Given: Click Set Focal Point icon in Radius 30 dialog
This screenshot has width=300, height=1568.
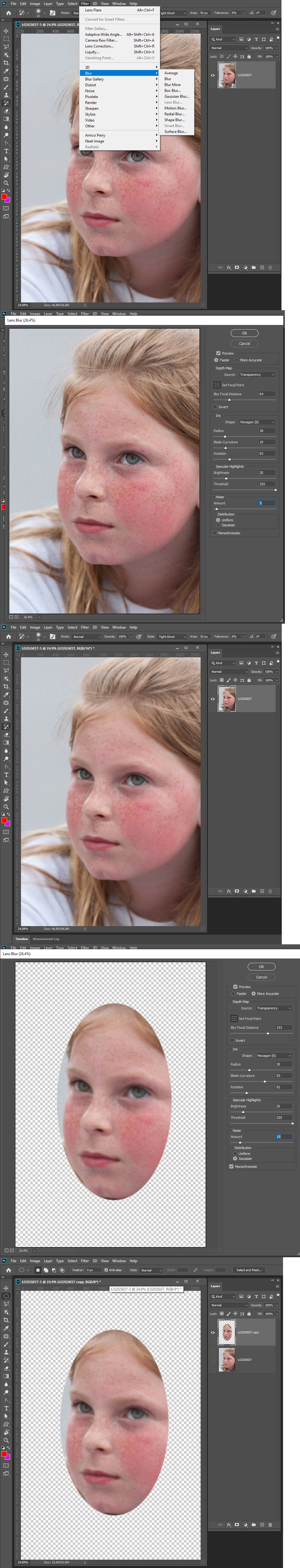Looking at the screenshot, I should [x=234, y=1018].
